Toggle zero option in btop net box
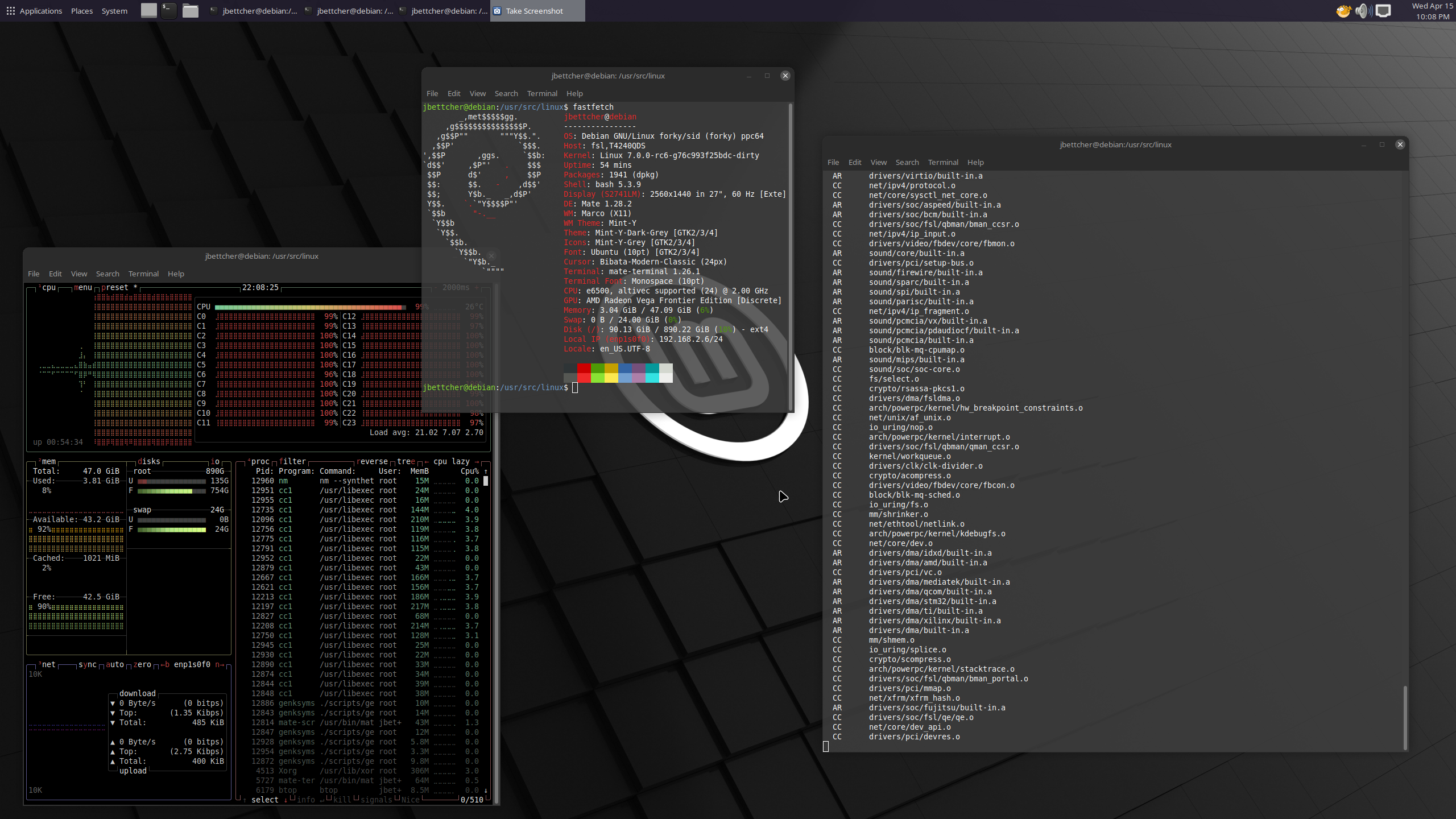Viewport: 1456px width, 819px height. (142, 665)
